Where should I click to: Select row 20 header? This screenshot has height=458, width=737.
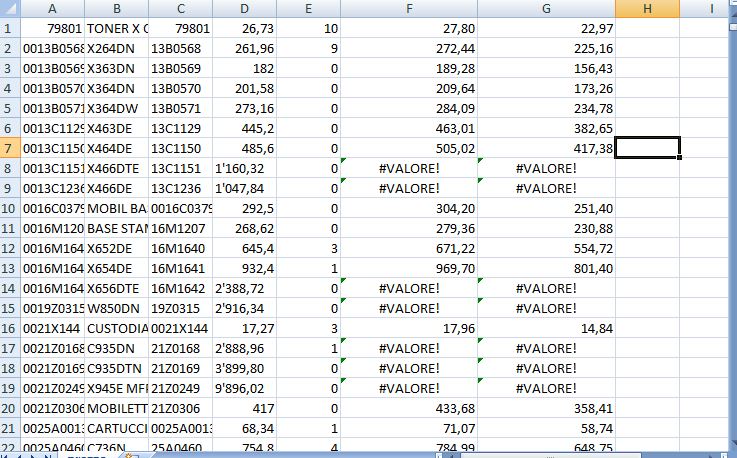[x=10, y=408]
